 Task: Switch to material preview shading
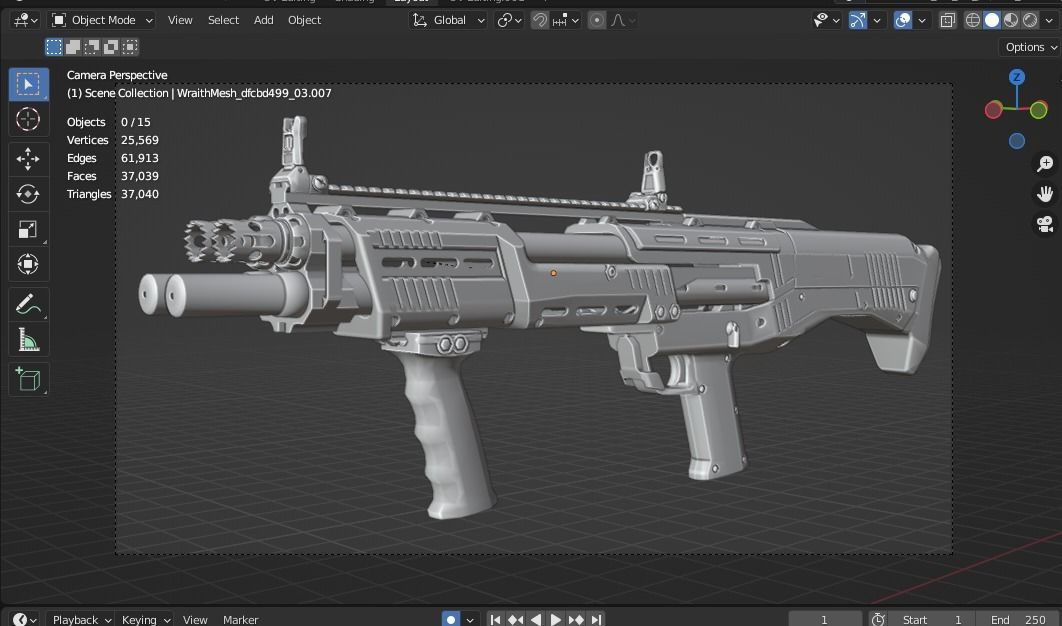point(1011,20)
